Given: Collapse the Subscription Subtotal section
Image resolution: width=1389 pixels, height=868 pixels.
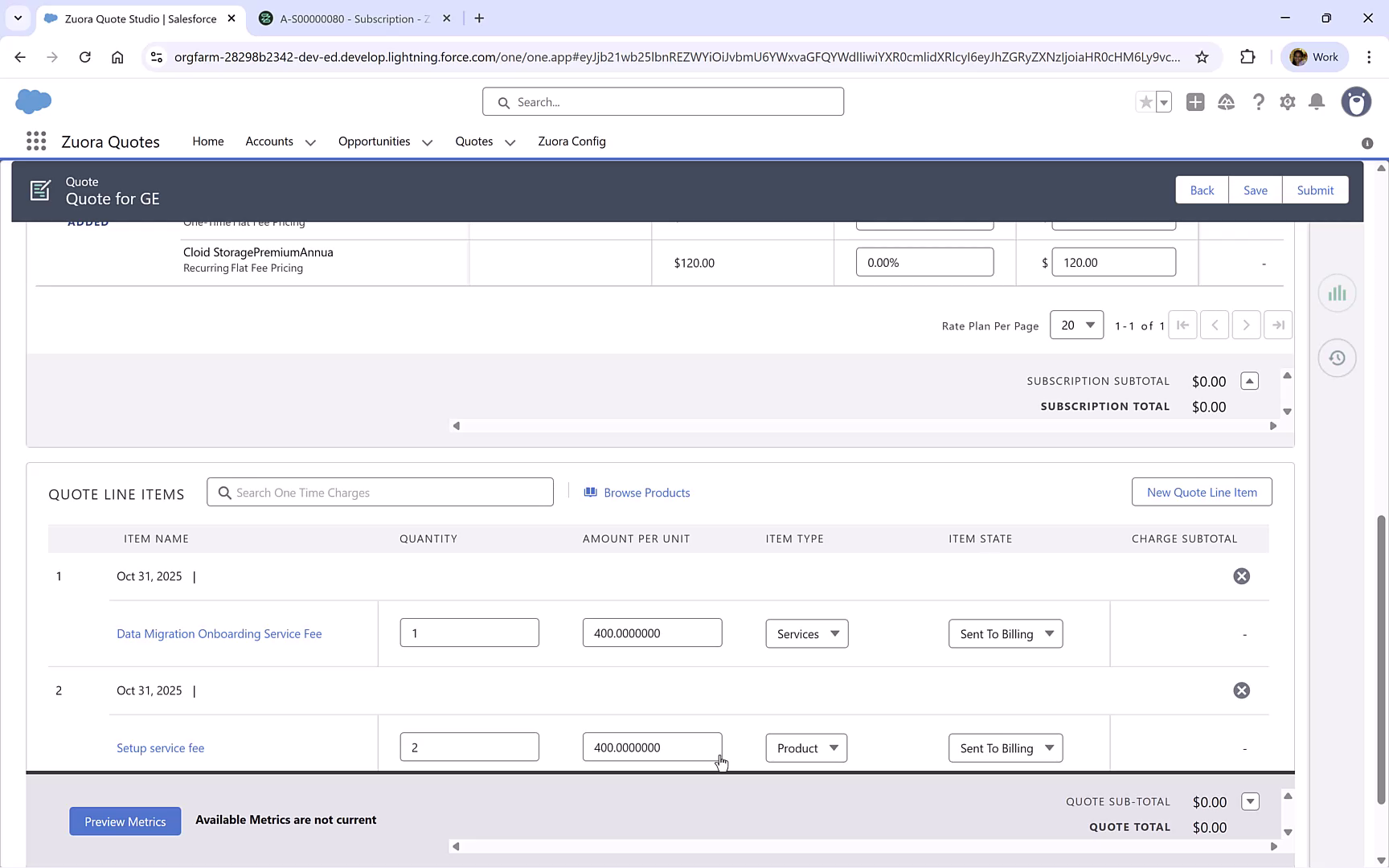Looking at the screenshot, I should point(1249,381).
